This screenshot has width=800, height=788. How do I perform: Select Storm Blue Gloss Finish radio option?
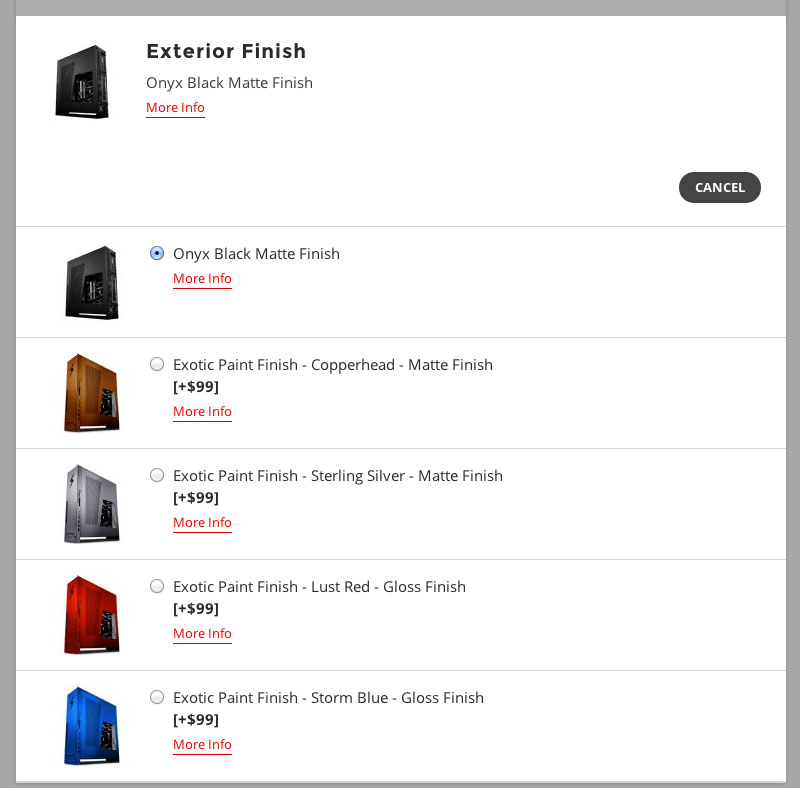click(157, 697)
